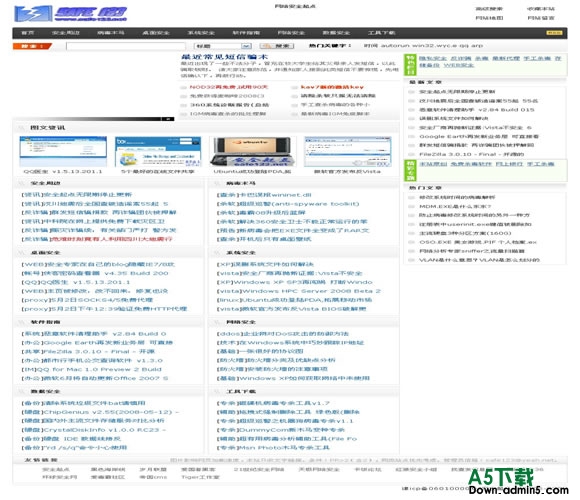The image size is (580, 500).
Task: Click the yellow badge in the navigation bar
Action: coord(554,33)
